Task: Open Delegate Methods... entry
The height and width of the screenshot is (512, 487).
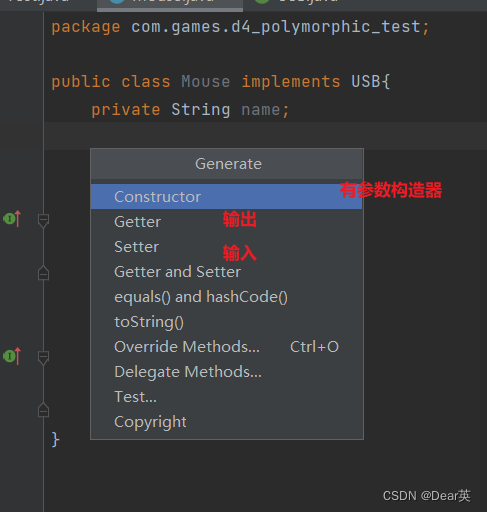Action: 226,372
